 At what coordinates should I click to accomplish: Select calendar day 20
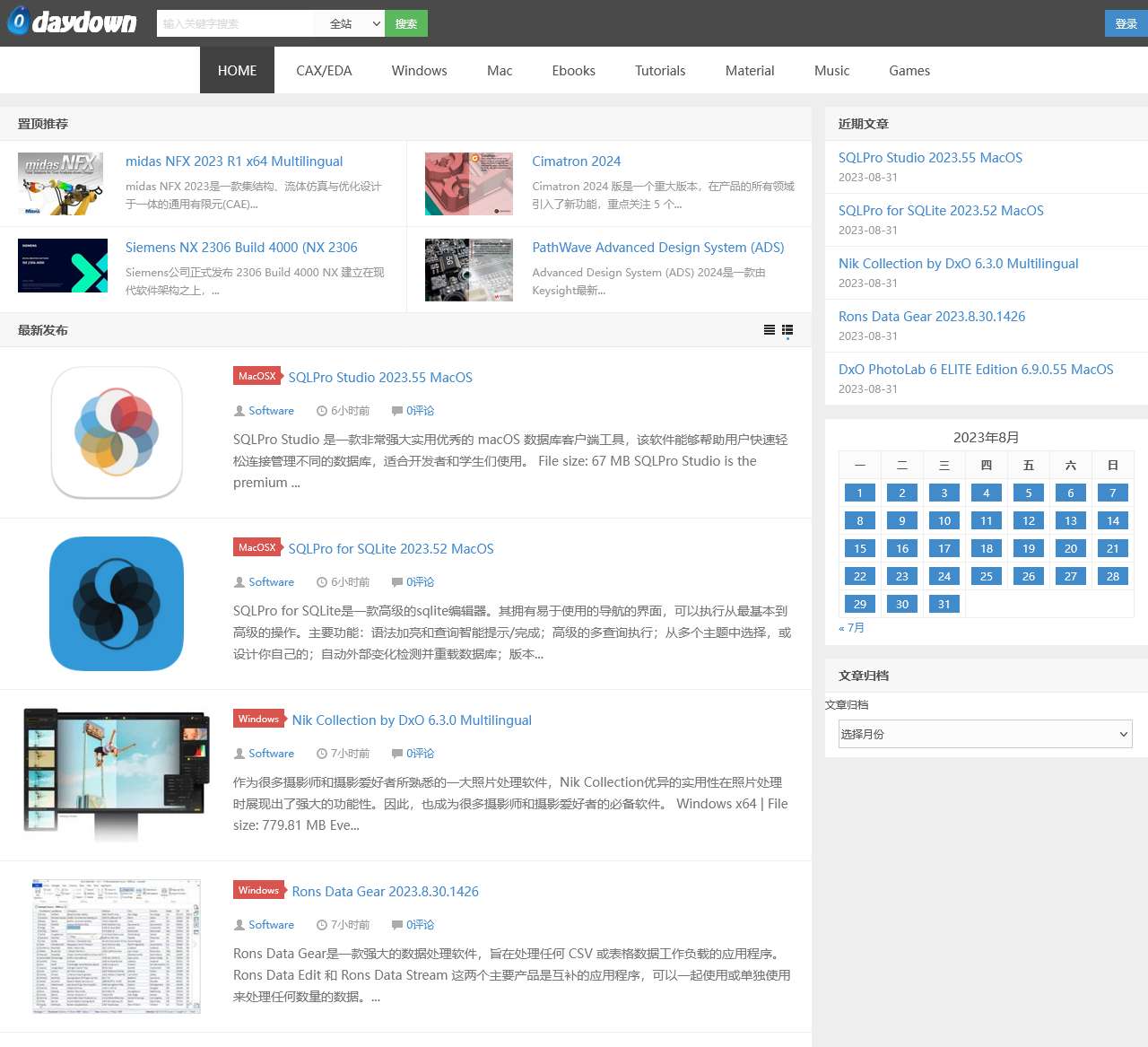pyautogui.click(x=1071, y=548)
